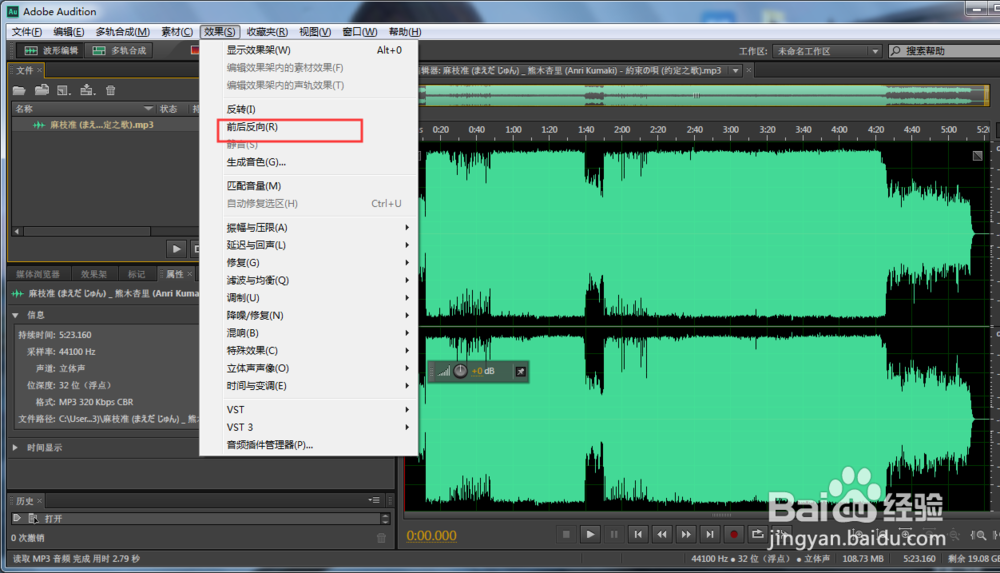Image resolution: width=1000 pixels, height=573 pixels.
Task: Click the insert into multitrack icon
Action: [87, 91]
